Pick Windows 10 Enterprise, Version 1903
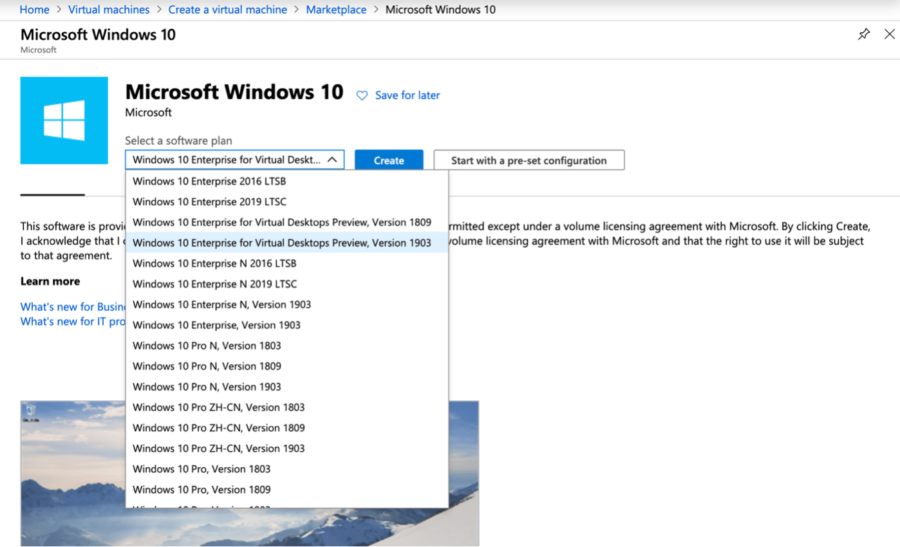The height and width of the screenshot is (547, 900). (287, 325)
